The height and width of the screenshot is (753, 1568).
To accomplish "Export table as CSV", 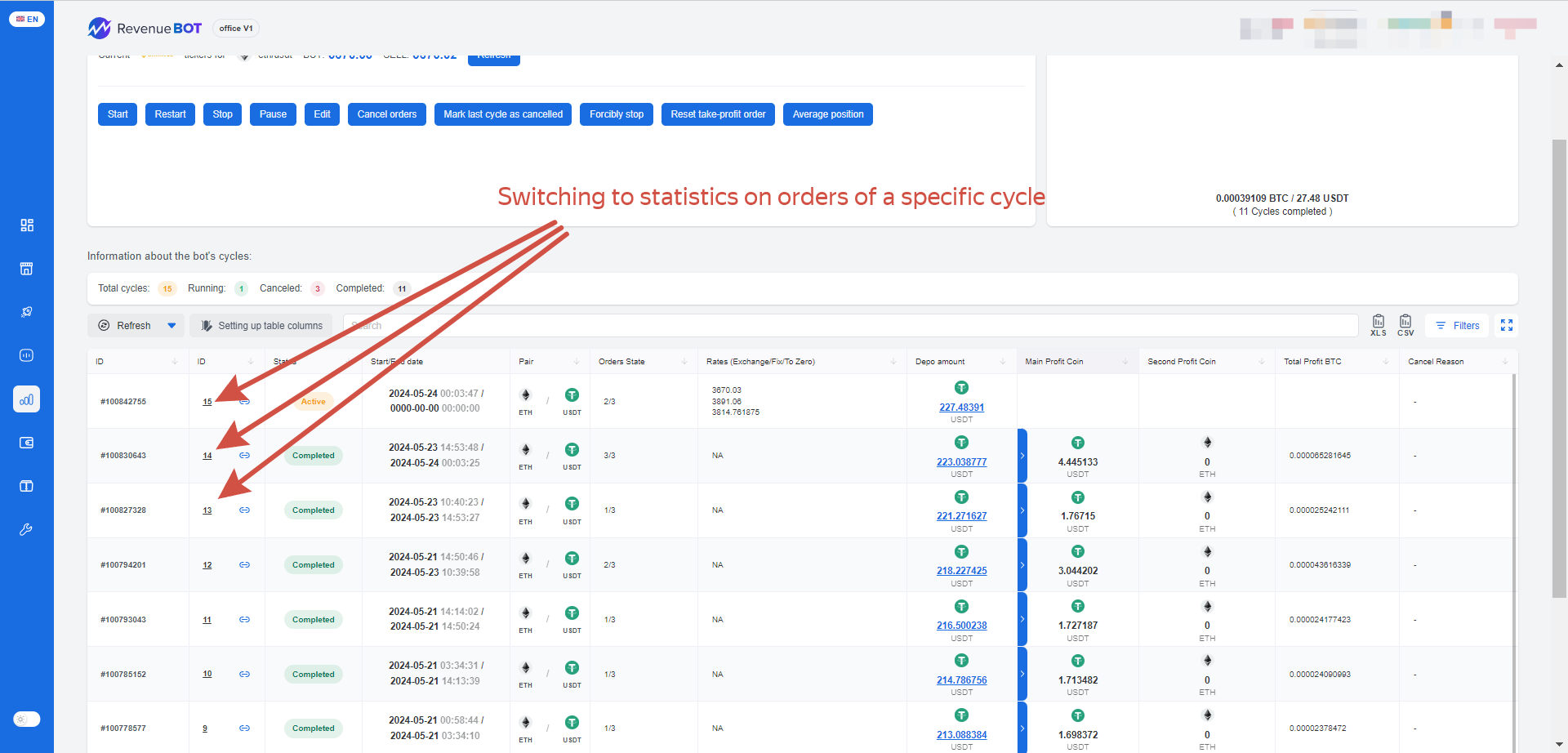I will (x=1405, y=325).
